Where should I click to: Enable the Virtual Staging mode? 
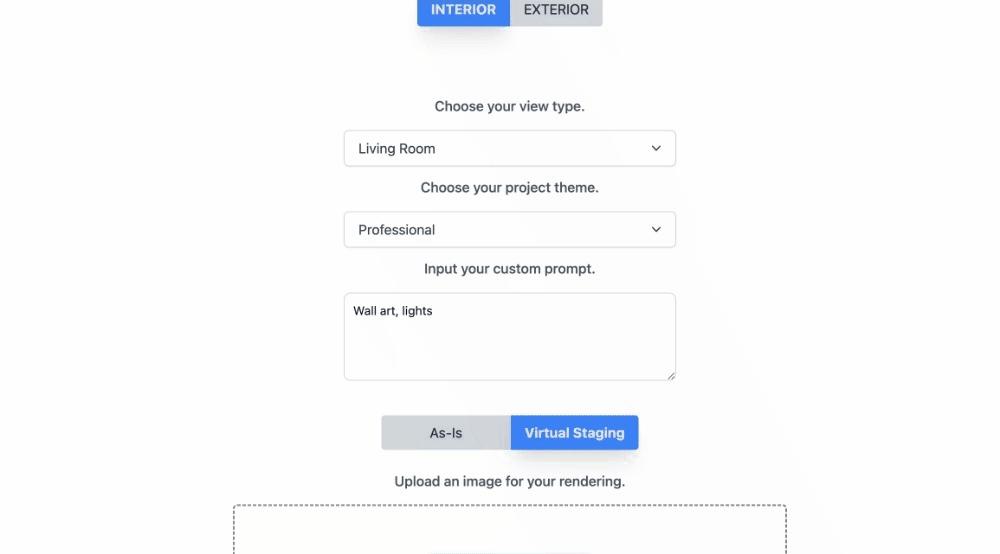(x=574, y=433)
